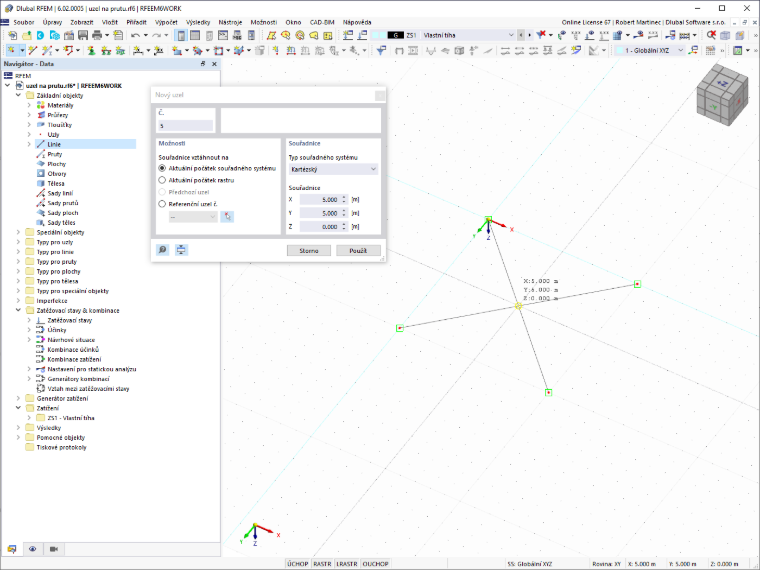Click the nodal support icon

[x=91, y=50]
